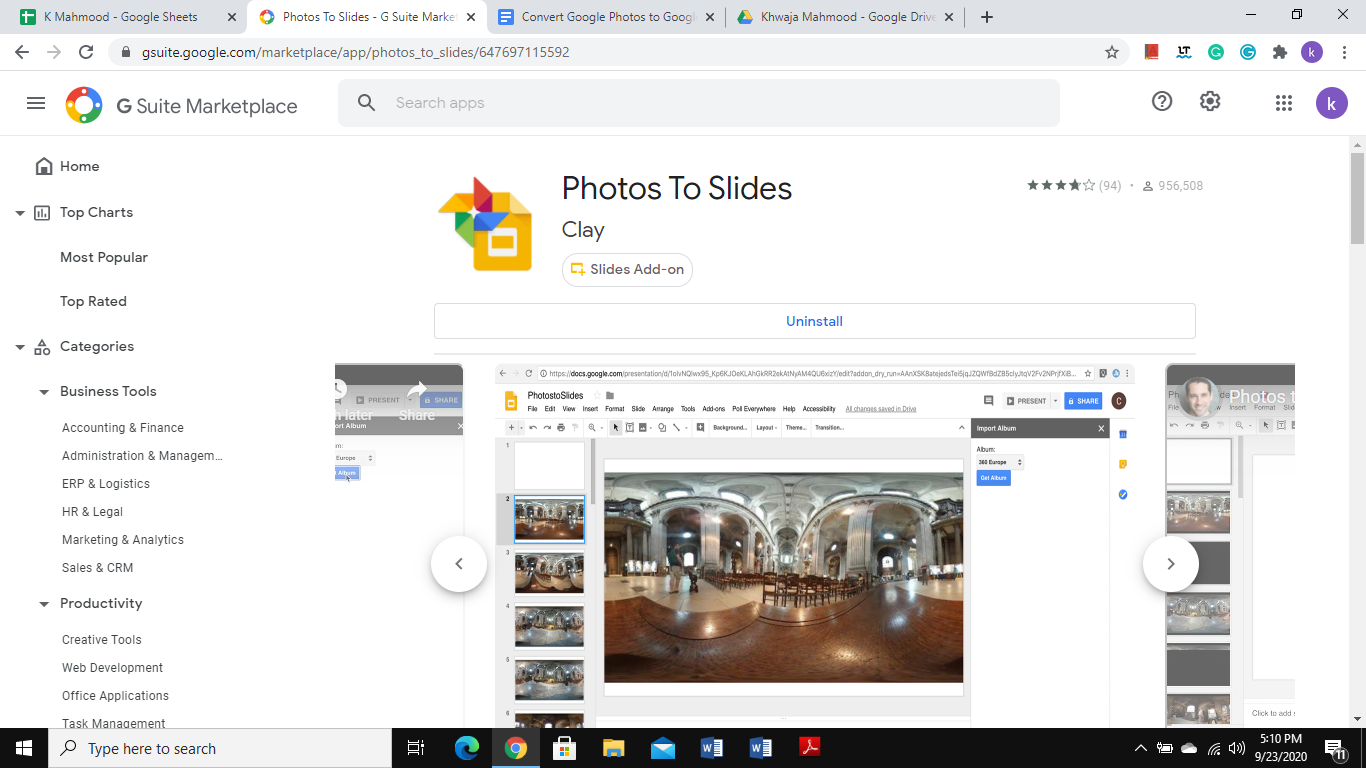1366x768 pixels.
Task: Click the Slides Add-on chip
Action: [x=627, y=269]
